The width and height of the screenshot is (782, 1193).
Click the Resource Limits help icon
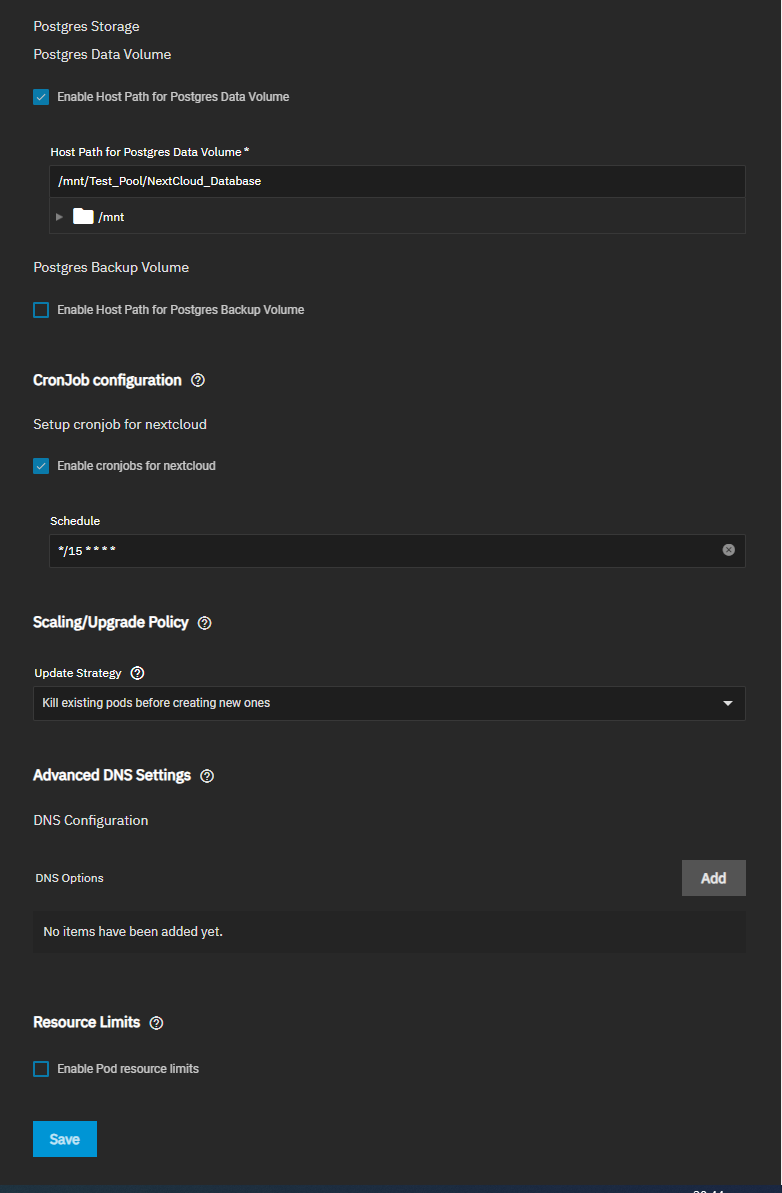[156, 1023]
